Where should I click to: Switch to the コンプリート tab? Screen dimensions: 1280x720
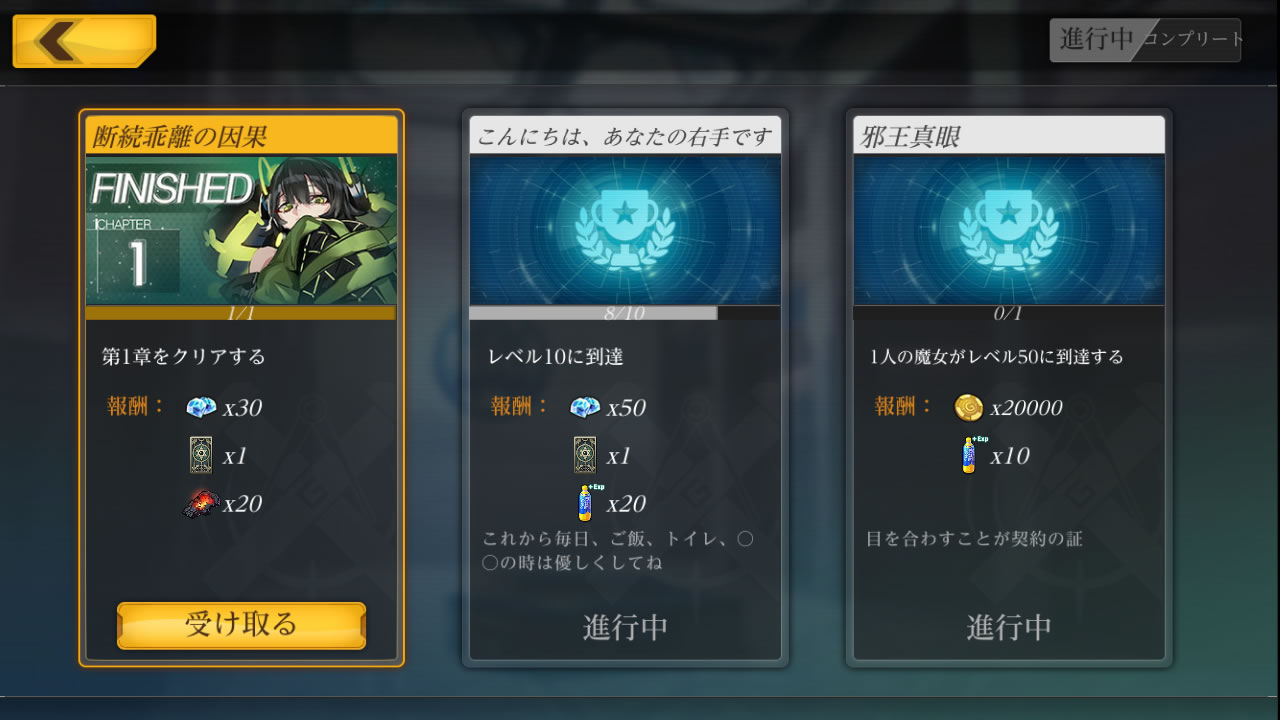[1192, 39]
